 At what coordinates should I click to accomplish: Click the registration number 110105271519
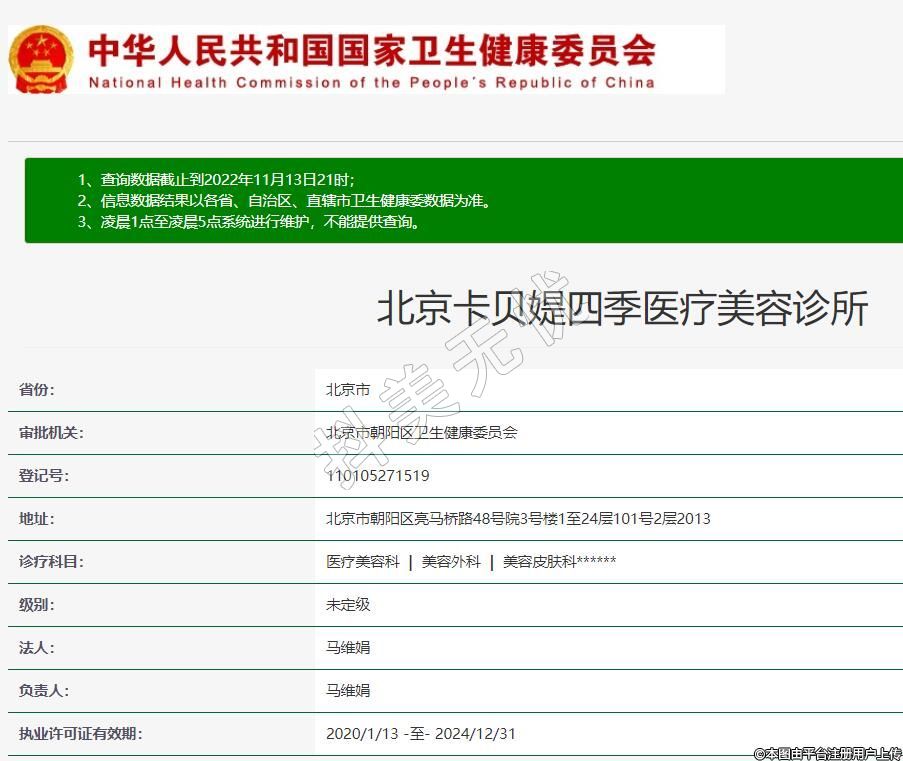pyautogui.click(x=377, y=476)
